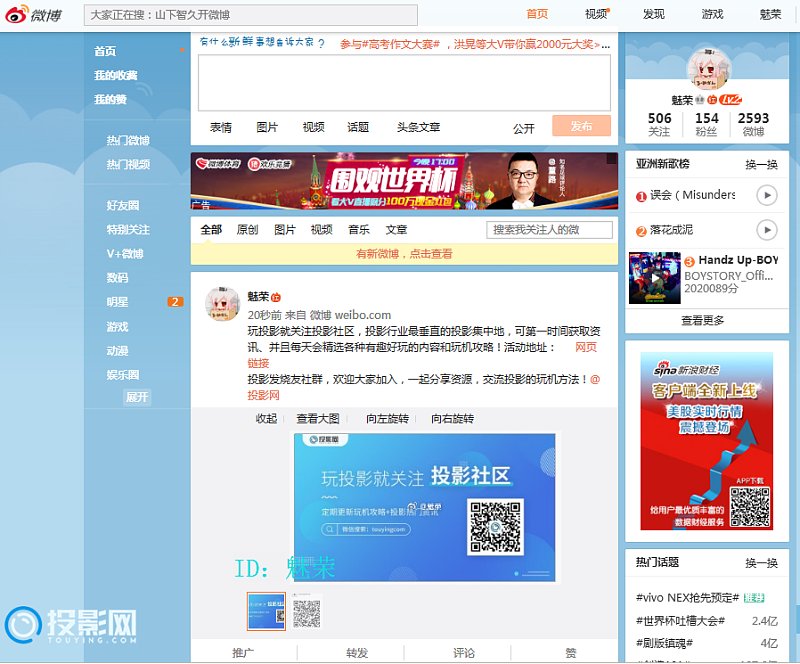
Task: Select the first post image thumbnail
Action: (266, 611)
